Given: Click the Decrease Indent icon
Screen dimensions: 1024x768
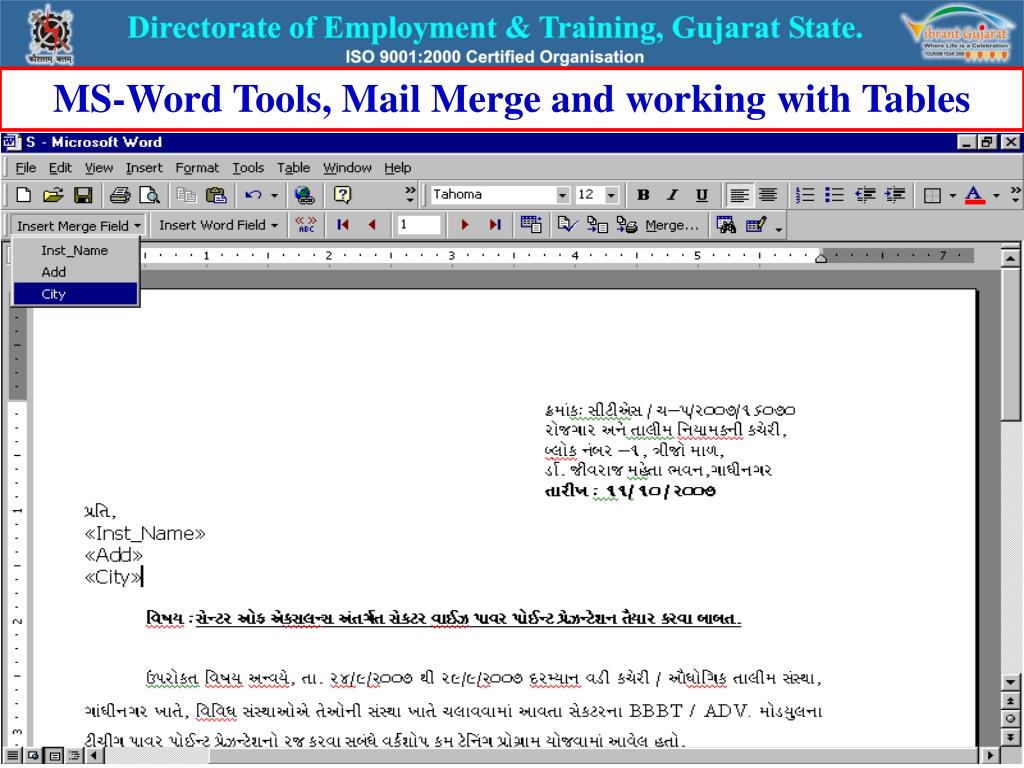Looking at the screenshot, I should pos(865,195).
